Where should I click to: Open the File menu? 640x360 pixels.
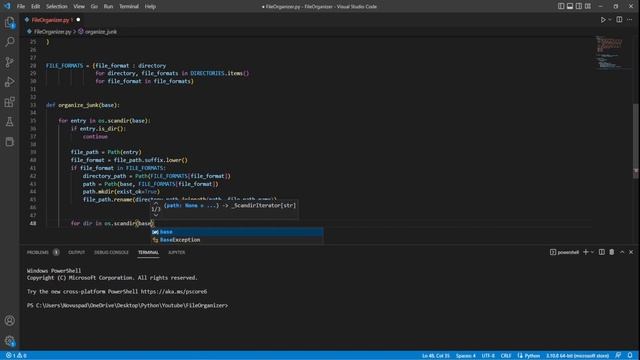click(x=21, y=7)
